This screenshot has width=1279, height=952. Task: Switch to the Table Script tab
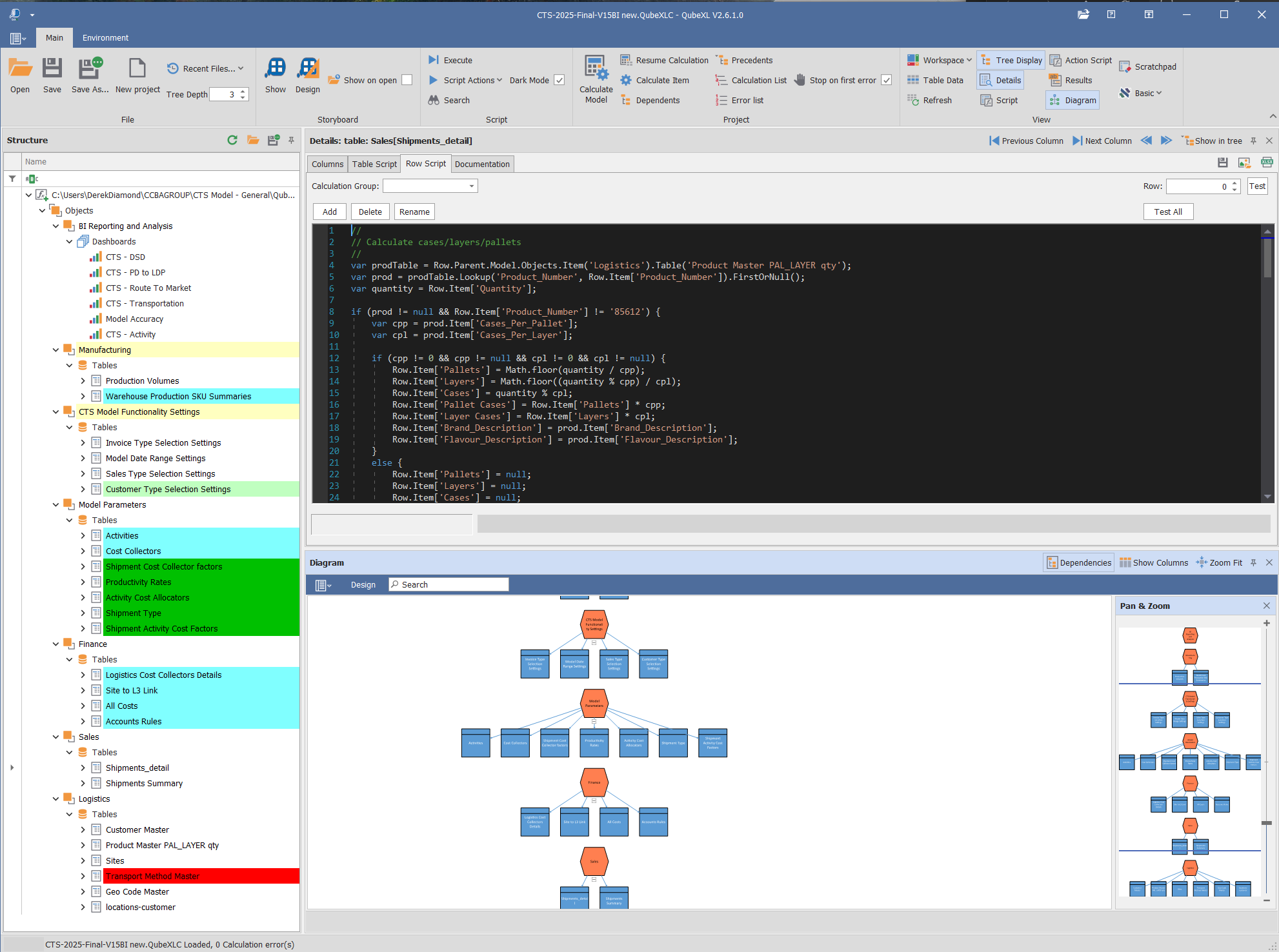[x=374, y=164]
